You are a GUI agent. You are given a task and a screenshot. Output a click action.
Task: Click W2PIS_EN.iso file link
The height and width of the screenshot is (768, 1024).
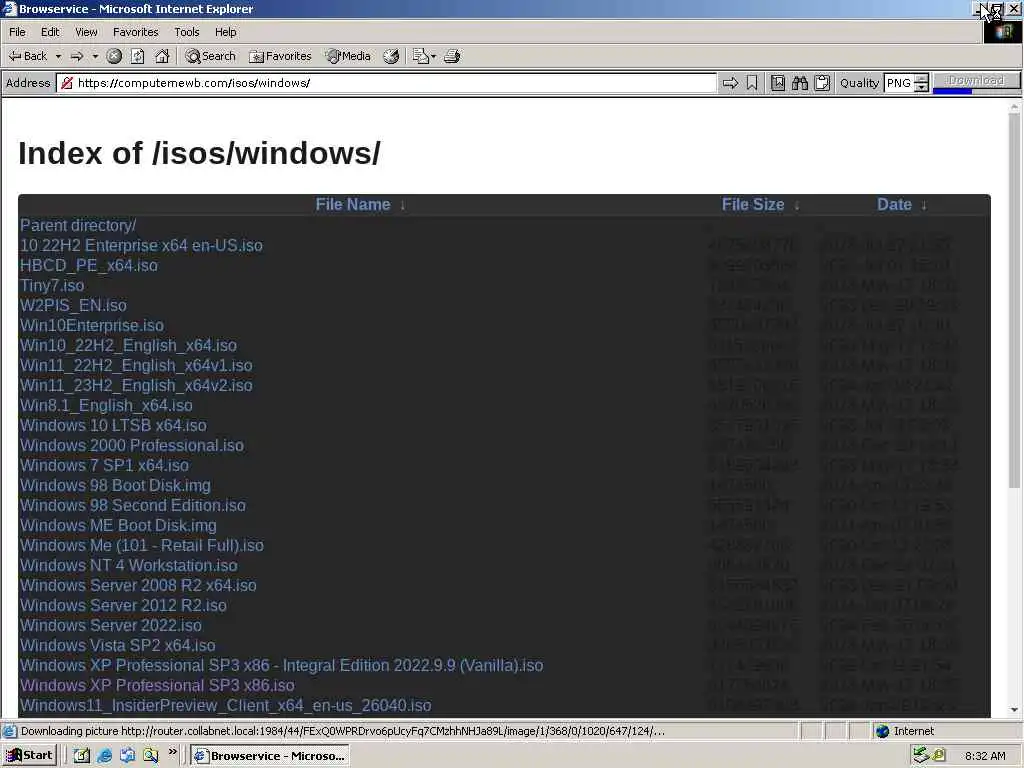(x=73, y=306)
